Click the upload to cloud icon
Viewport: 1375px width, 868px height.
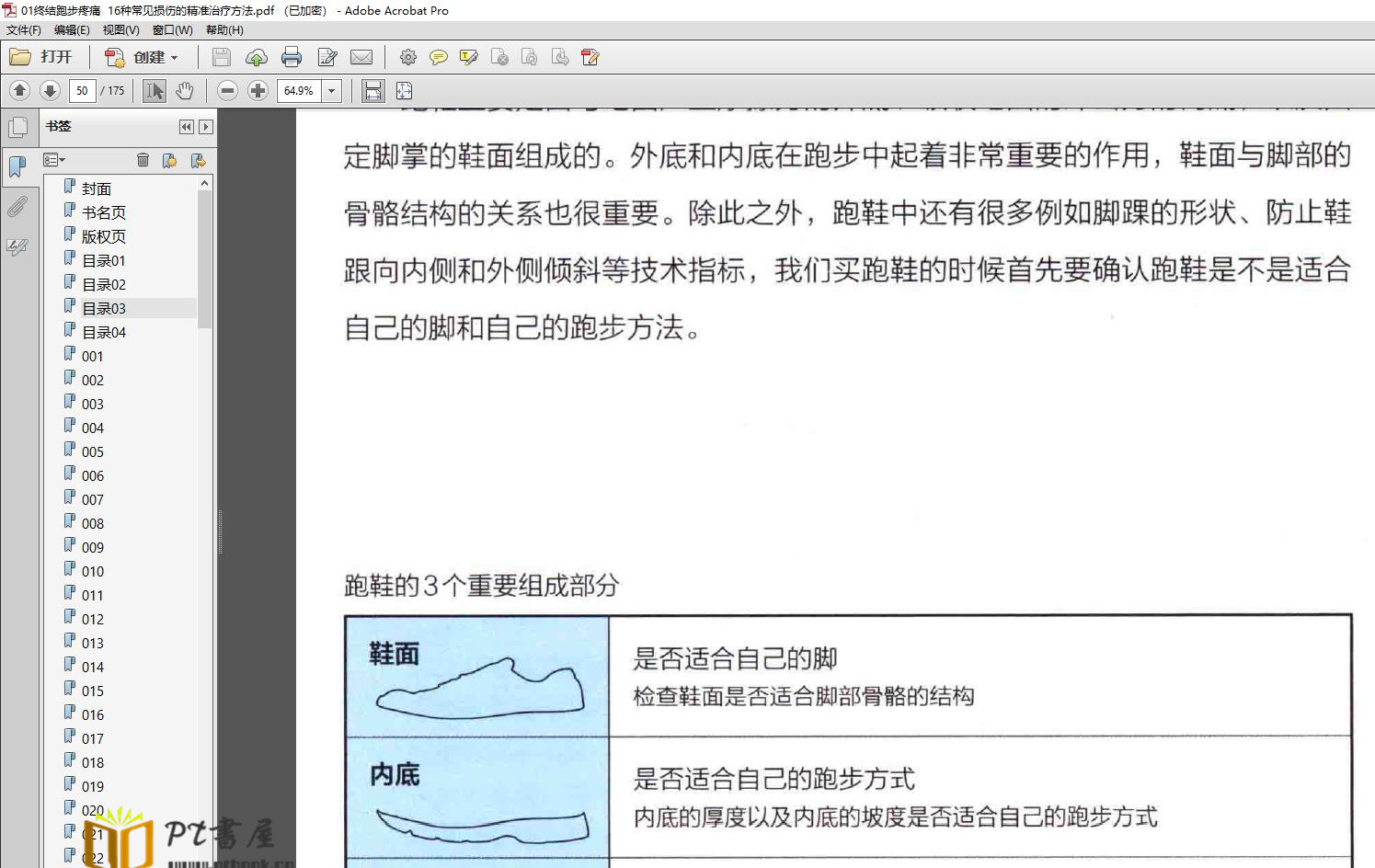(257, 57)
